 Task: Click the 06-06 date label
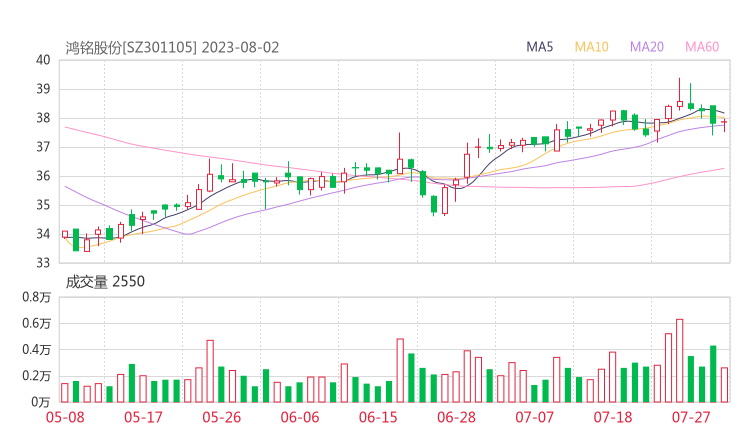300,416
